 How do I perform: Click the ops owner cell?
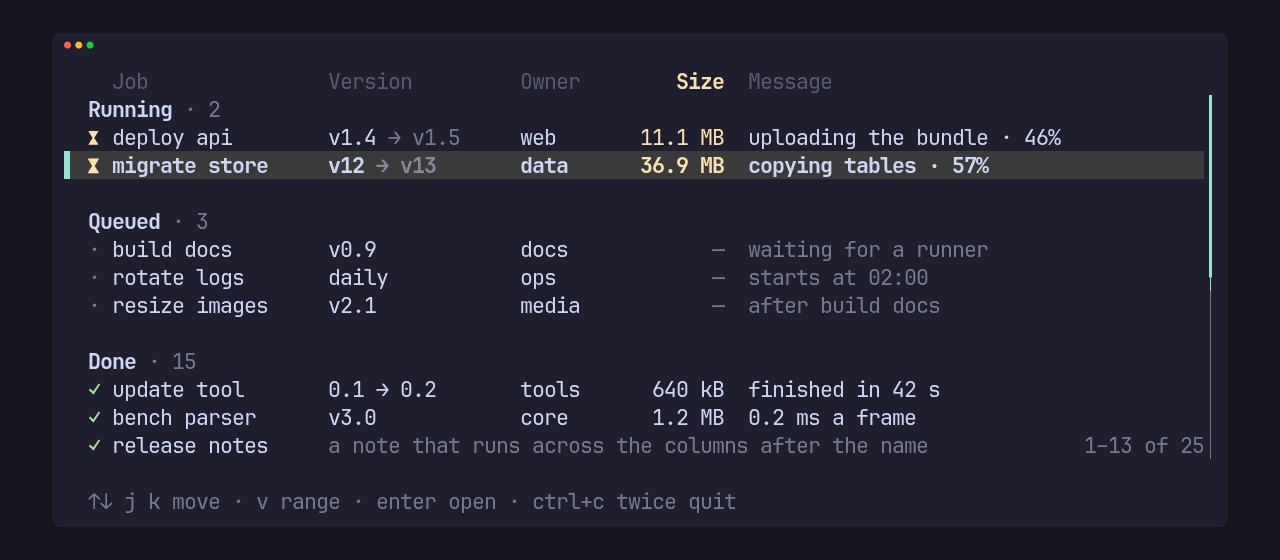(538, 278)
